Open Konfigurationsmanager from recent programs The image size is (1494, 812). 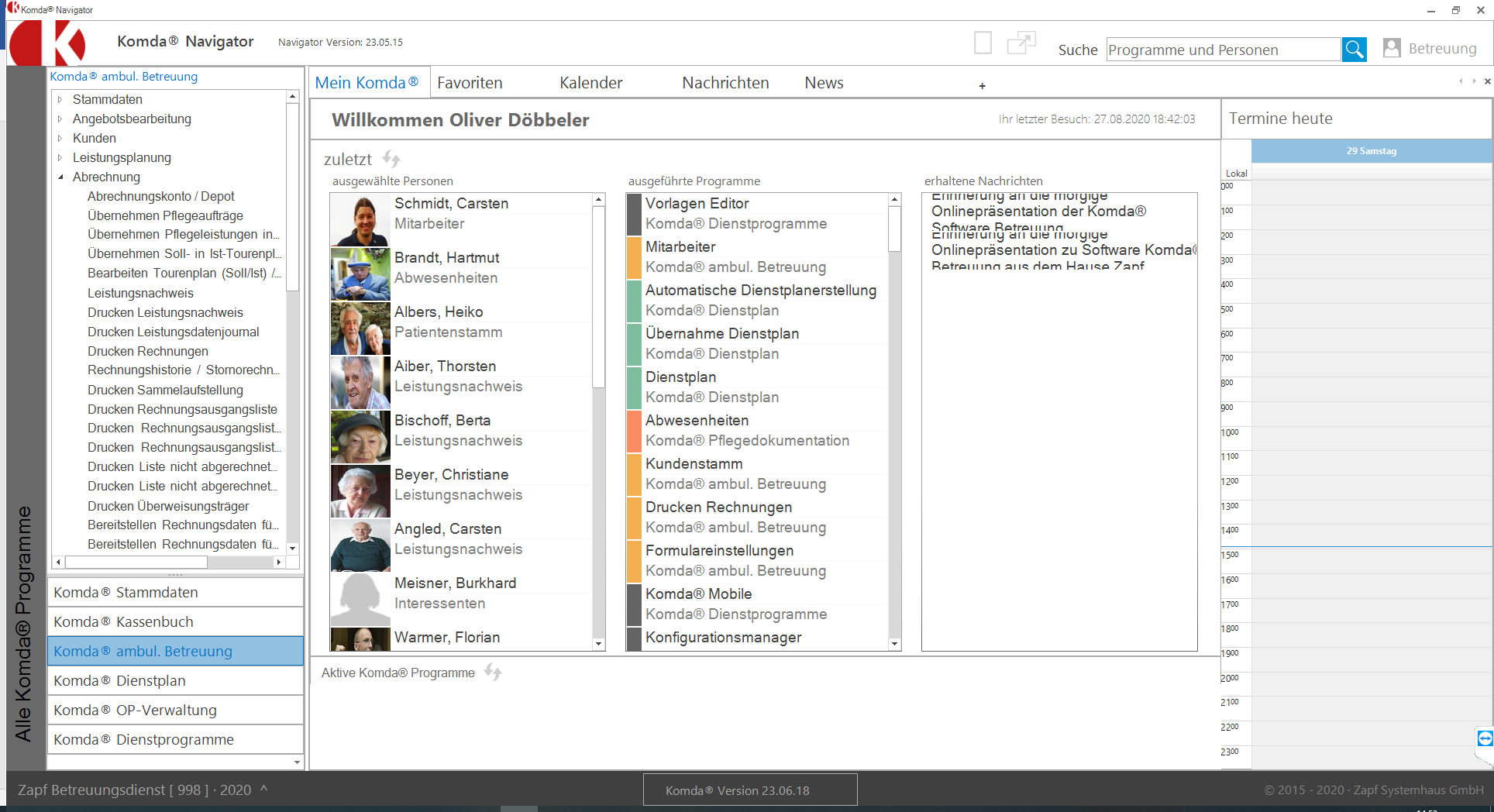coord(757,638)
